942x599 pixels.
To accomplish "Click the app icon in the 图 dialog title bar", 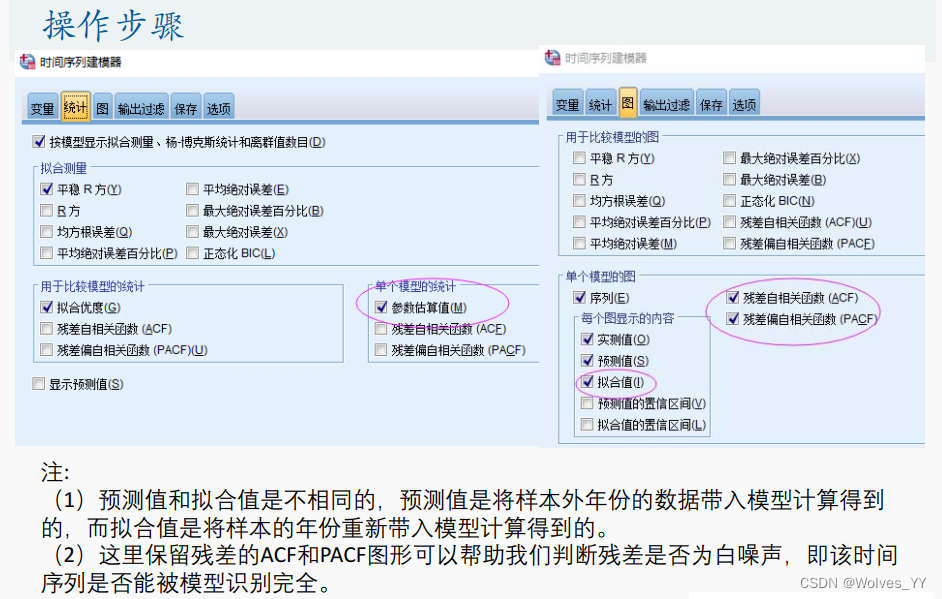I will click(553, 58).
